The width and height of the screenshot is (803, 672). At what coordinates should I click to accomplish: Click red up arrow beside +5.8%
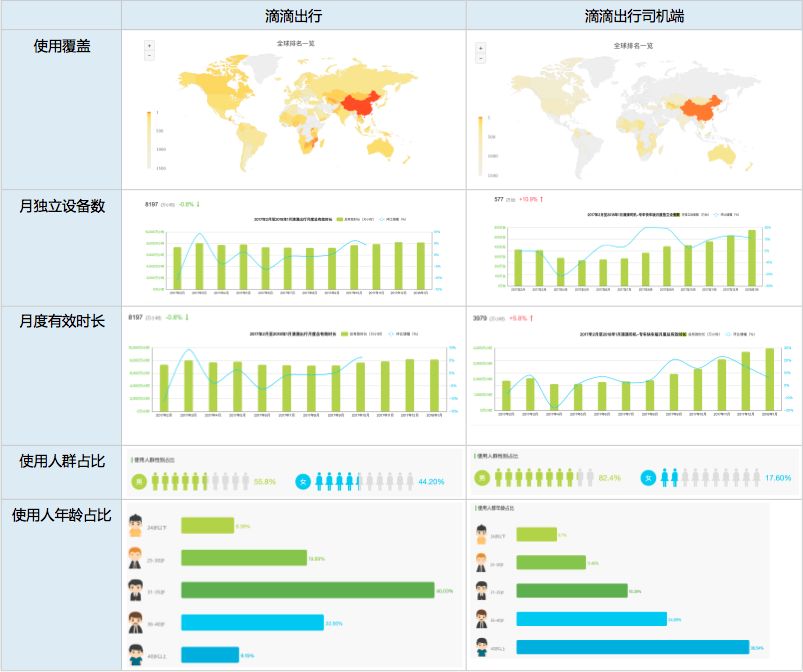click(x=532, y=319)
